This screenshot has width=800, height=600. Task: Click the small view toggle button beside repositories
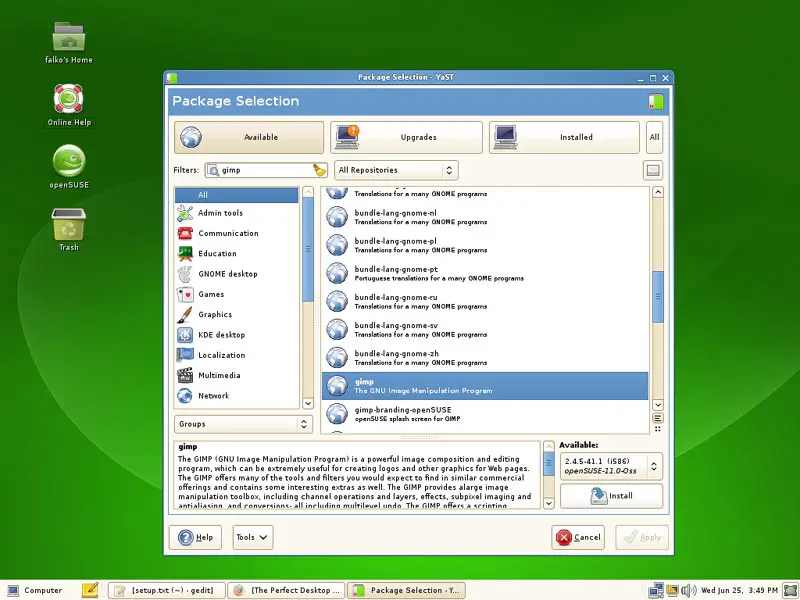tap(653, 170)
